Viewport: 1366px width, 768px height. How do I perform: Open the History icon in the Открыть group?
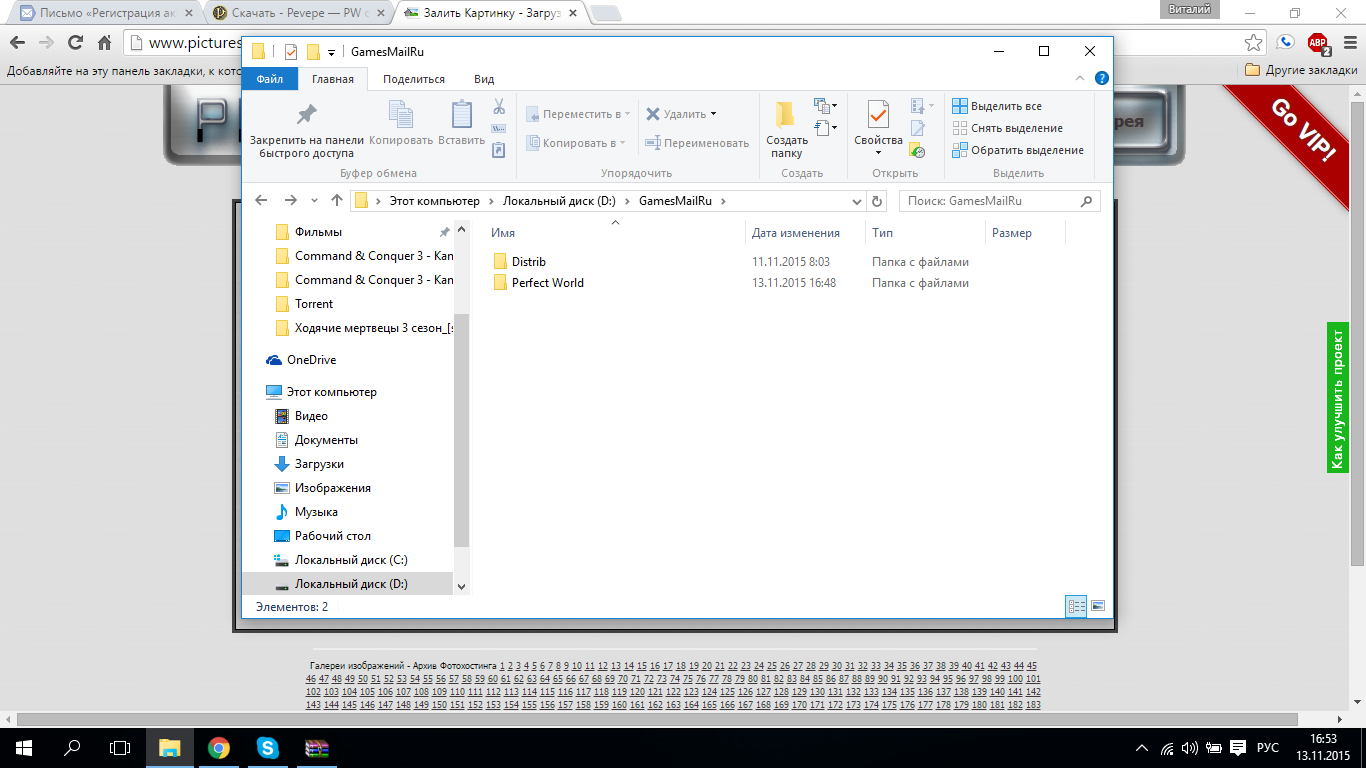pyautogui.click(x=918, y=151)
